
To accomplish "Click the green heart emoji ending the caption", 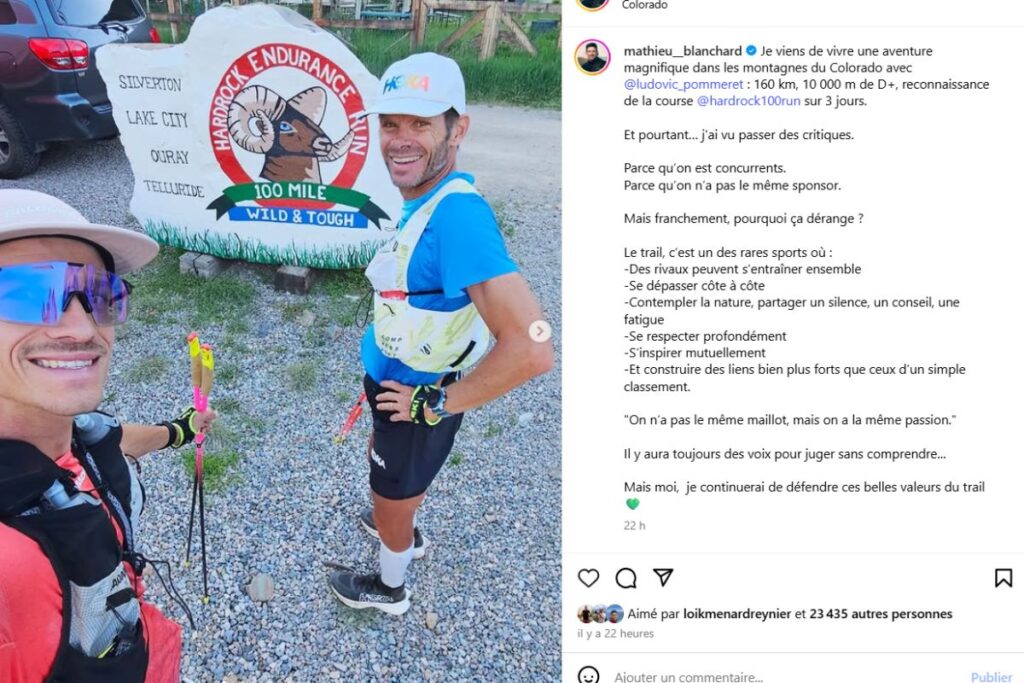I will coord(632,504).
